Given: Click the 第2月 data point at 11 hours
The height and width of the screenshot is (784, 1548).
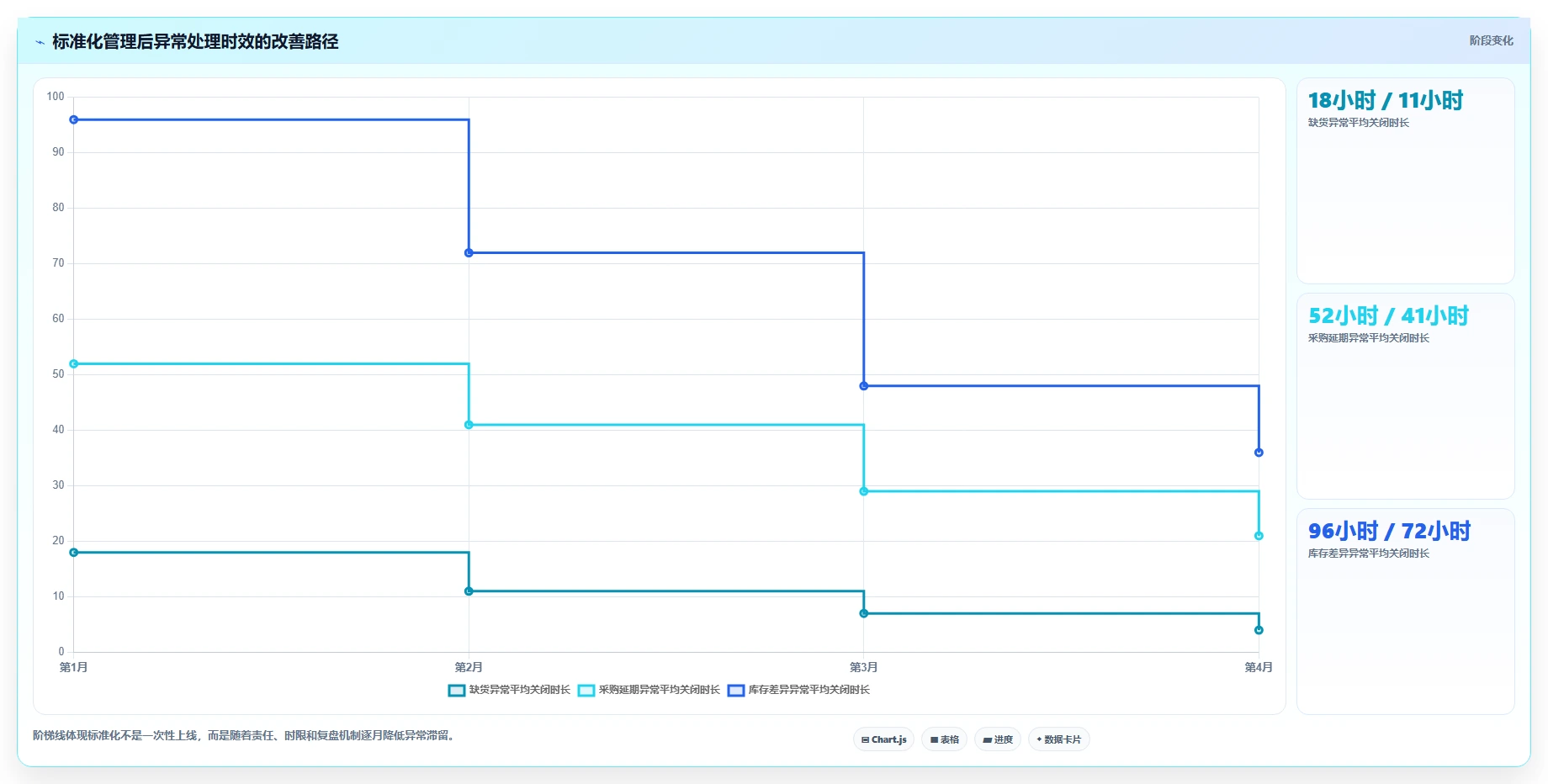Looking at the screenshot, I should click(x=469, y=591).
